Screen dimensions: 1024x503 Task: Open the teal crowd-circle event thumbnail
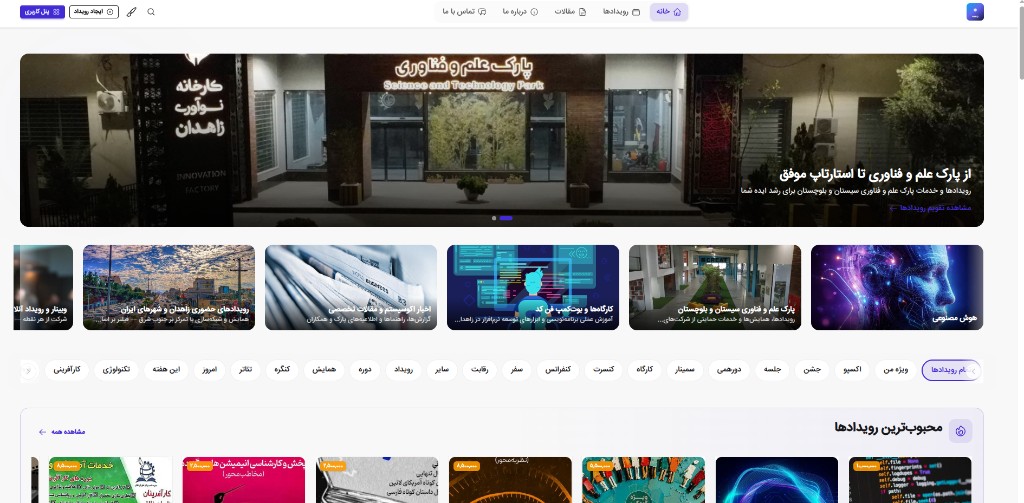coord(643,480)
